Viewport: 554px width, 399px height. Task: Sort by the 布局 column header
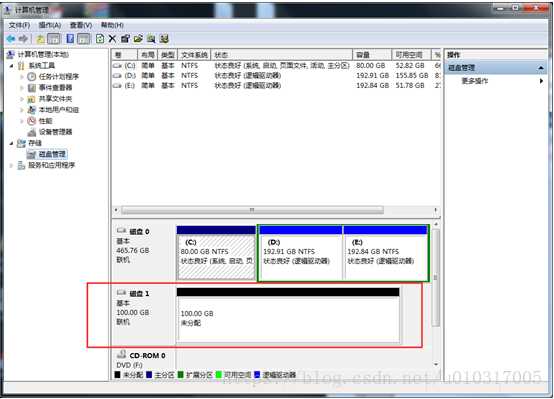(148, 55)
